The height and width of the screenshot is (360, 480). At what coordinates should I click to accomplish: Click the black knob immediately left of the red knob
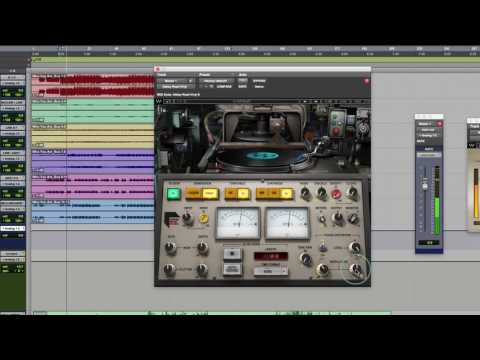tap(321, 194)
